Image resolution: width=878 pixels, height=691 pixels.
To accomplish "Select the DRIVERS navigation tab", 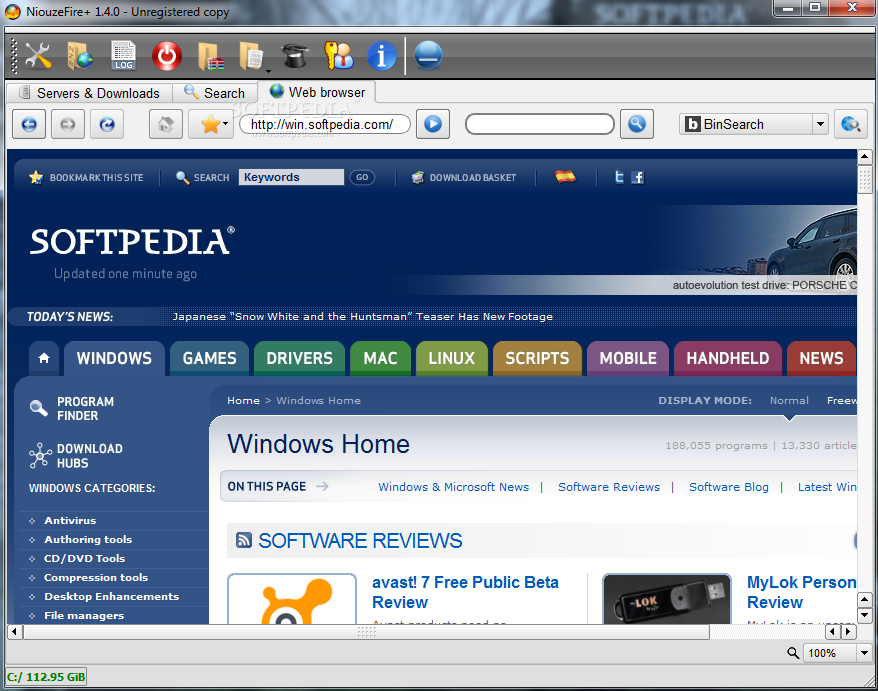I will pyautogui.click(x=300, y=358).
